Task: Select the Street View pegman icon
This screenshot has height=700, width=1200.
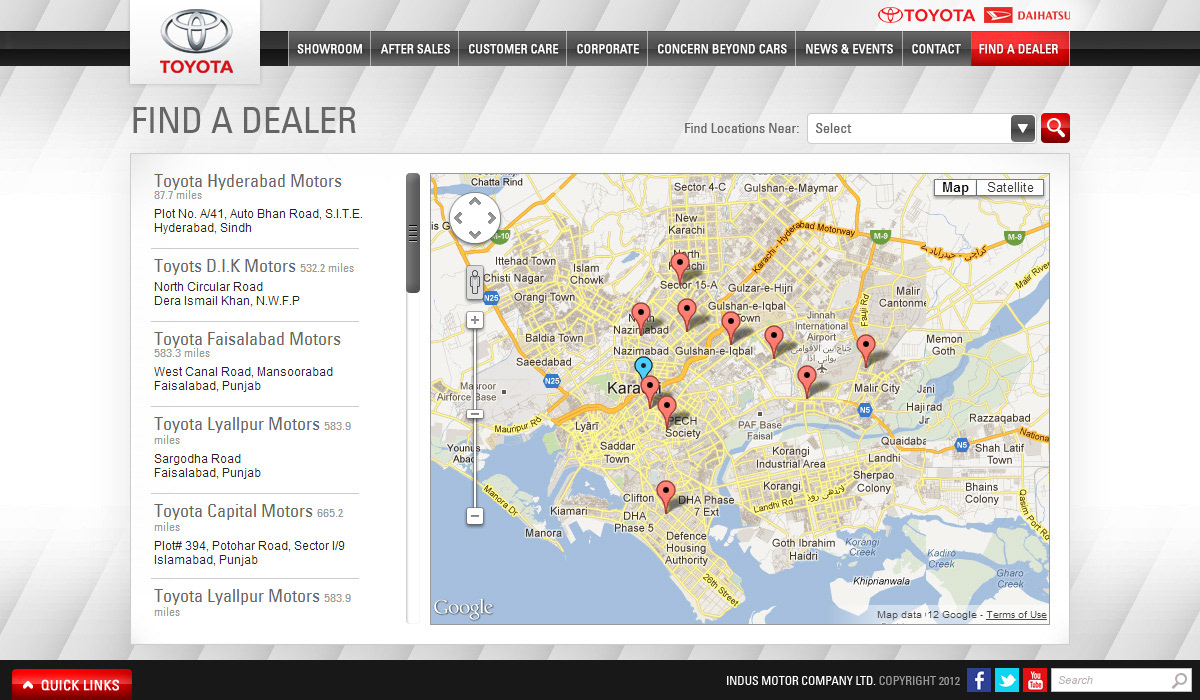Action: coord(475,282)
